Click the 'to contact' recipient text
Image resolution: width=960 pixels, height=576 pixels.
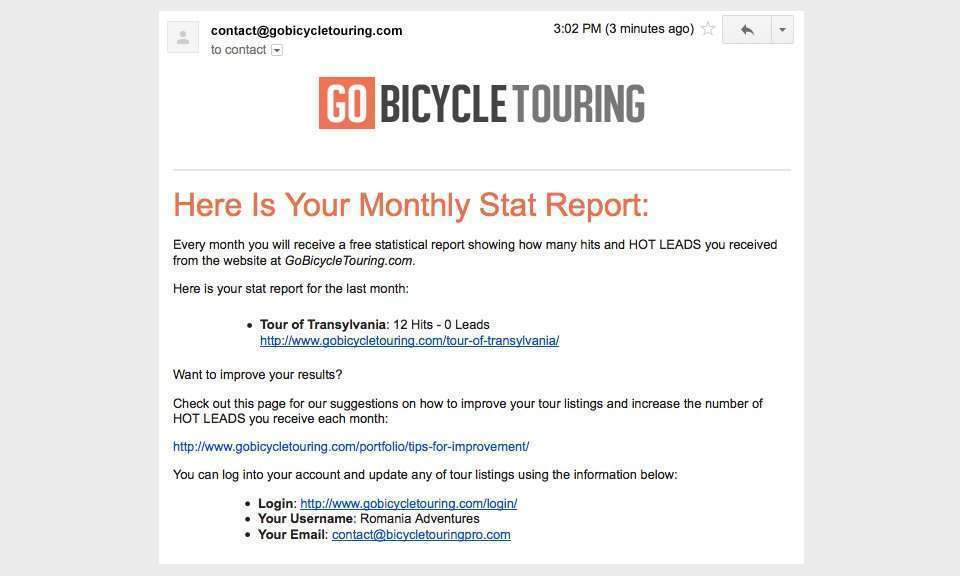pyautogui.click(x=238, y=50)
